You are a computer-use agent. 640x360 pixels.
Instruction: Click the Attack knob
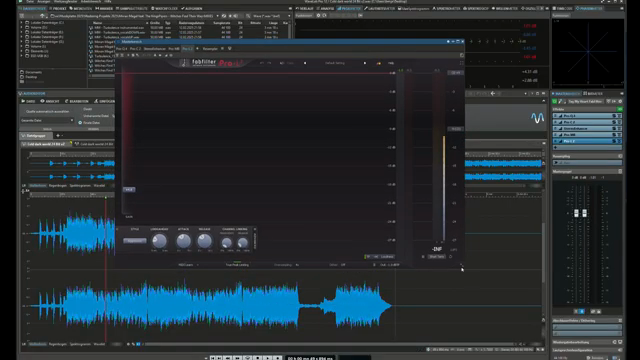(183, 241)
